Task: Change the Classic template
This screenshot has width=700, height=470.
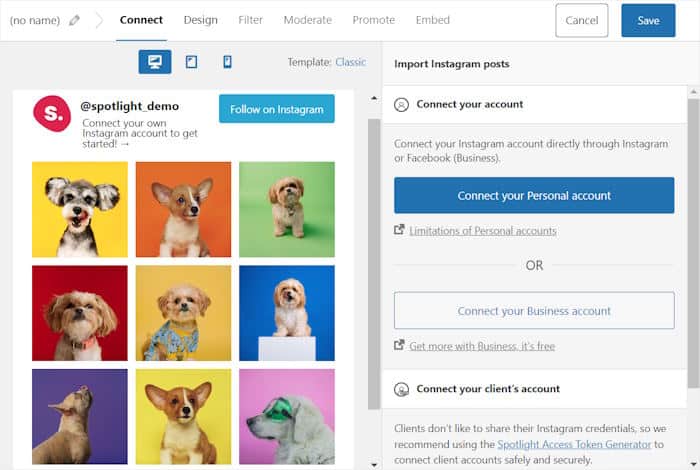Action: pos(350,62)
